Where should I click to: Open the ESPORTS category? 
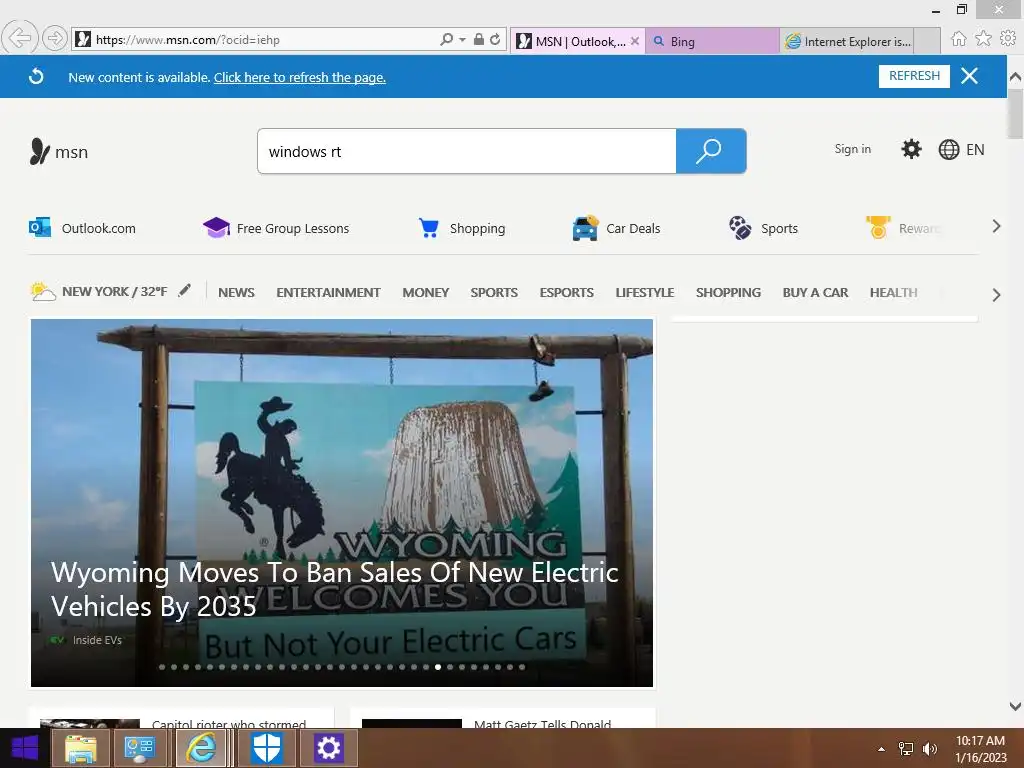point(566,293)
